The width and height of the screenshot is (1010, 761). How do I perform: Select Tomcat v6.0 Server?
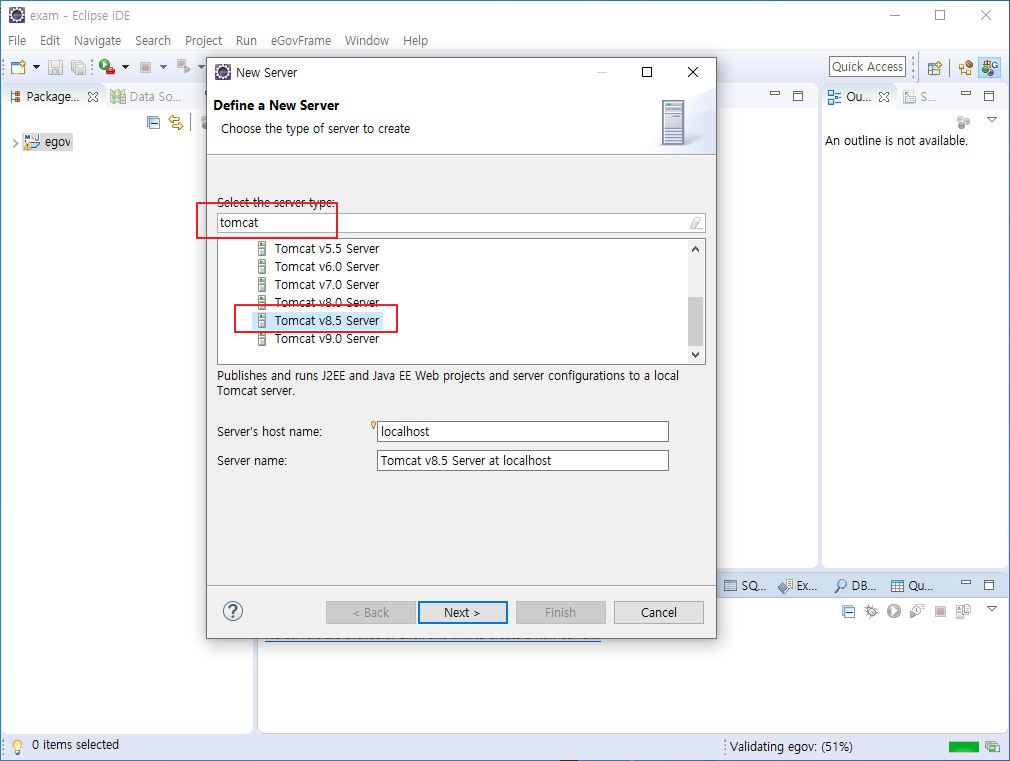click(326, 267)
